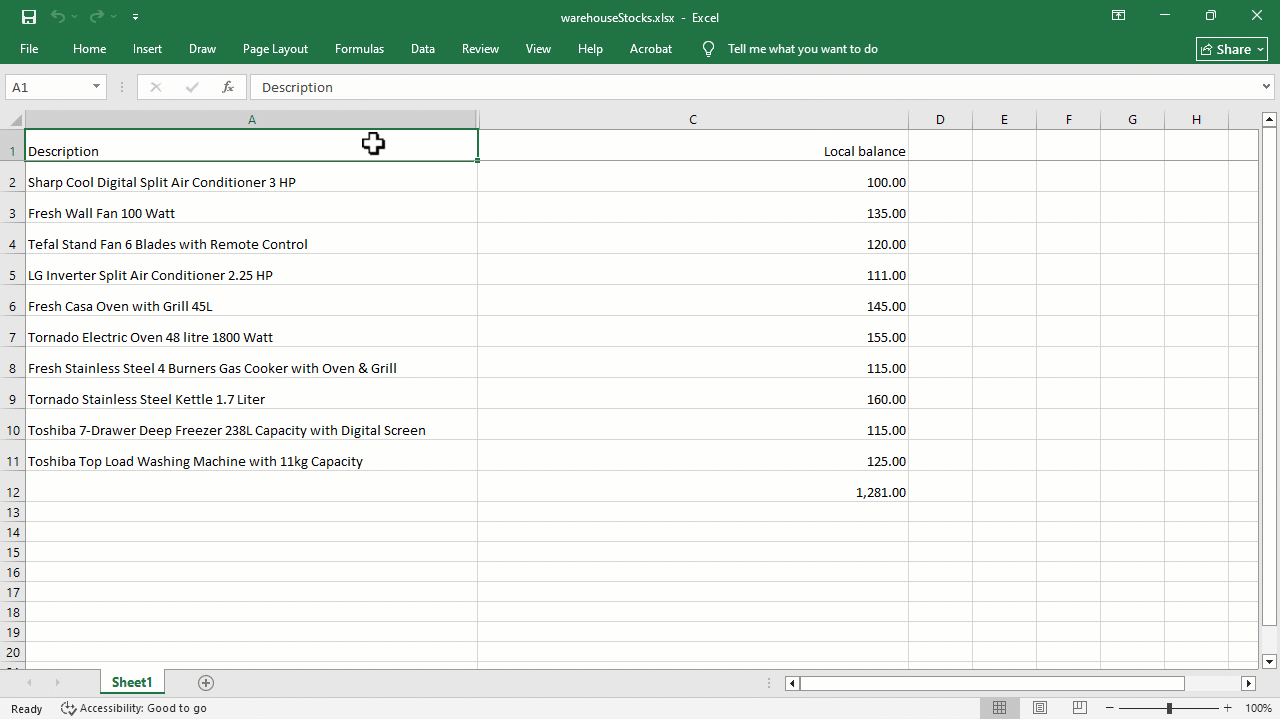Click the Cancel X icon in formula bar
The height and width of the screenshot is (720, 1280).
click(155, 87)
